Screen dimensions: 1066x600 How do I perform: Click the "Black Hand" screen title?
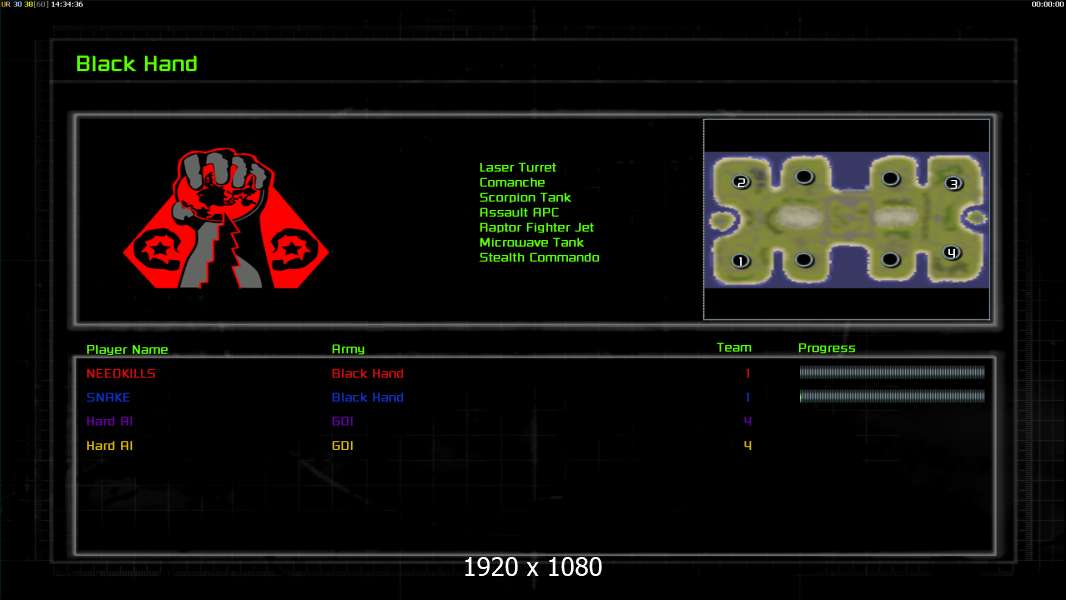click(x=137, y=64)
